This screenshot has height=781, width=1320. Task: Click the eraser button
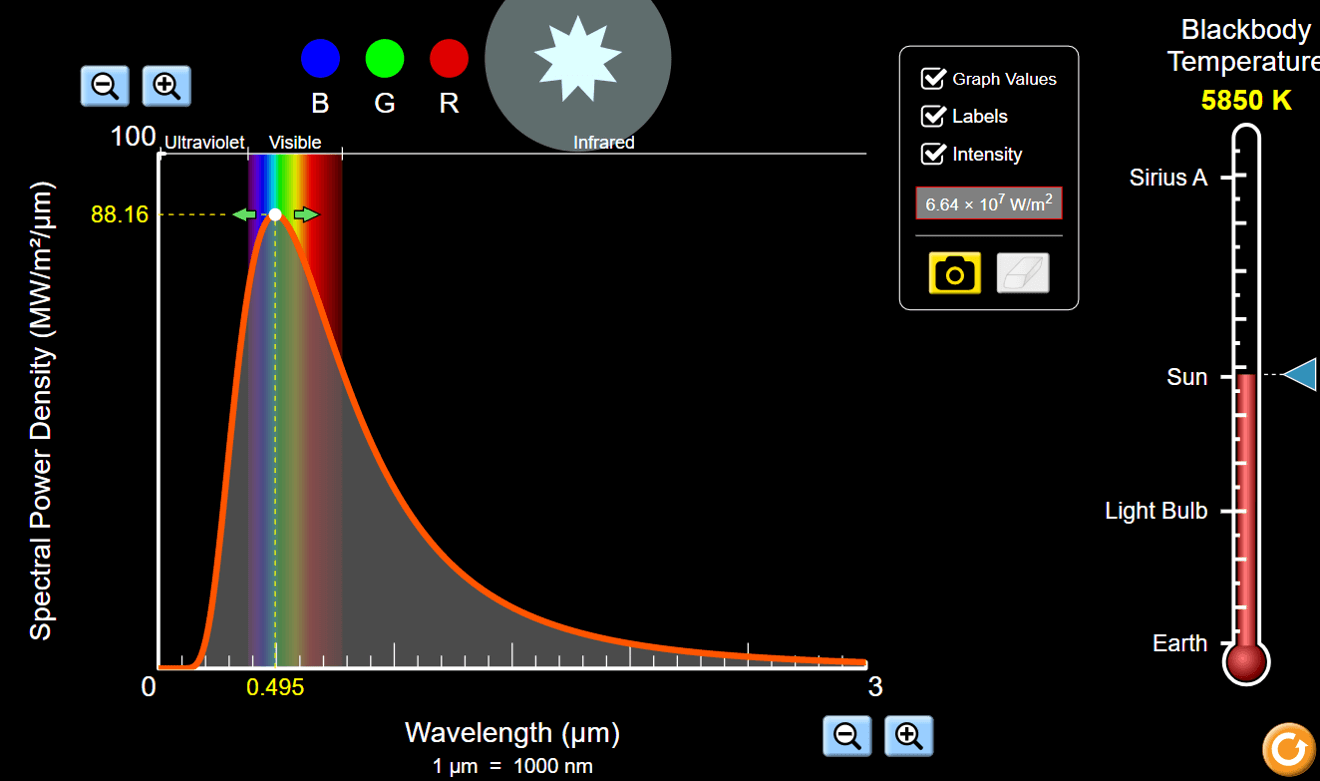pos(1022,273)
